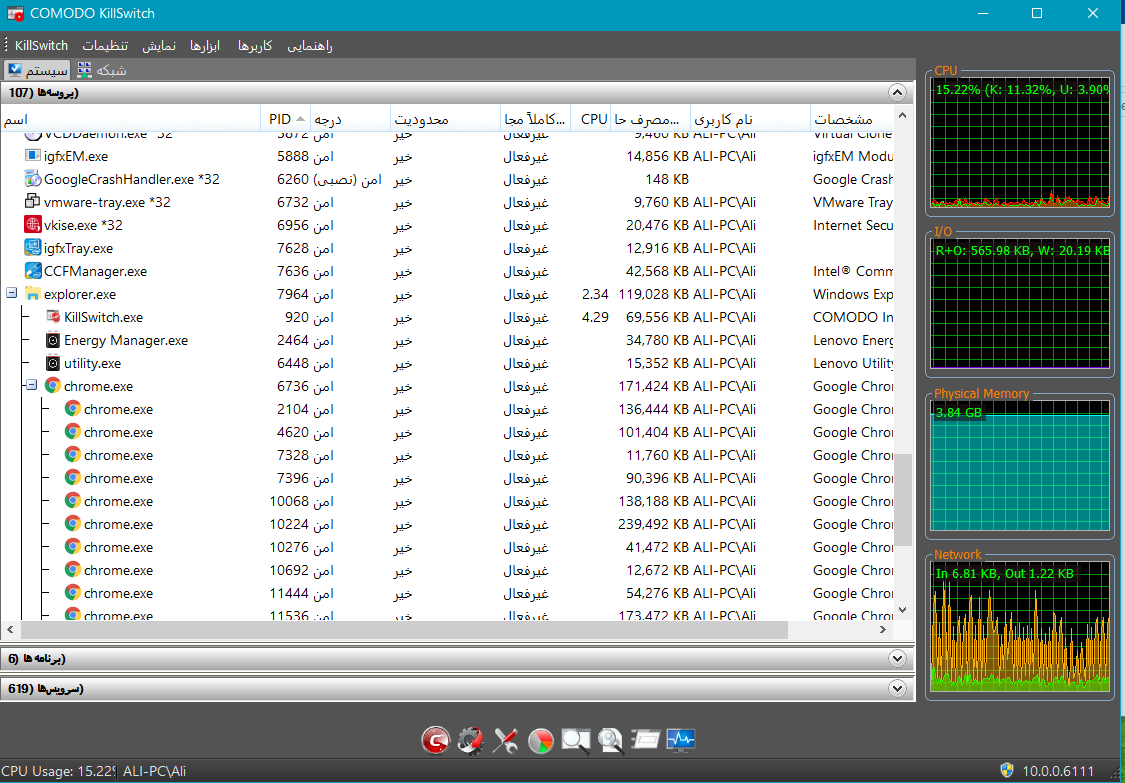Open the تنظیمات menu
Image resolution: width=1125 pixels, height=783 pixels.
click(x=105, y=45)
